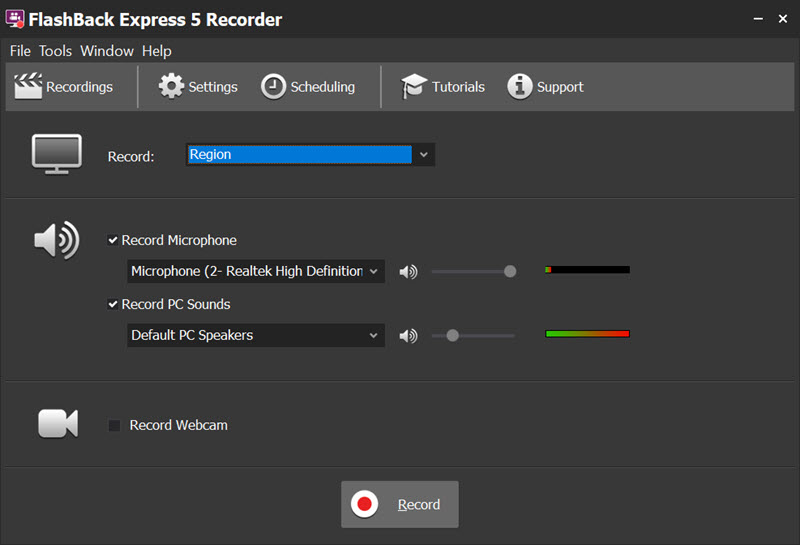This screenshot has height=545, width=800.
Task: Click the Support info icon
Action: tap(520, 86)
